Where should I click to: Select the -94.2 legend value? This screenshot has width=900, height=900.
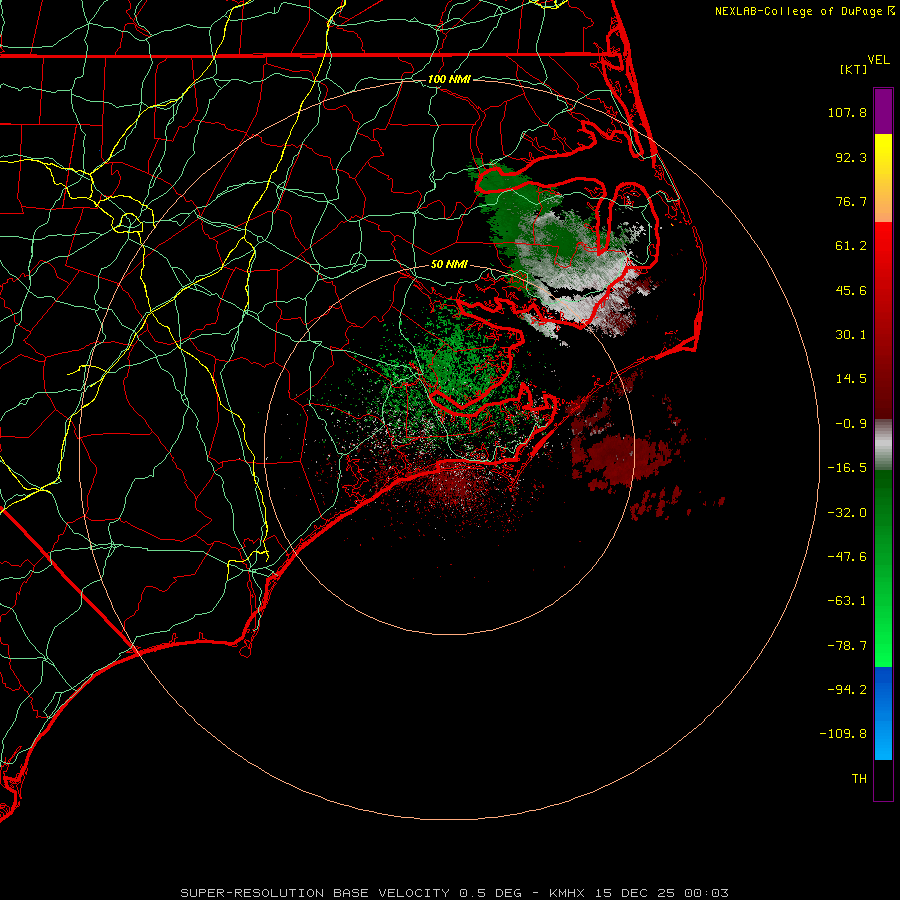(847, 690)
